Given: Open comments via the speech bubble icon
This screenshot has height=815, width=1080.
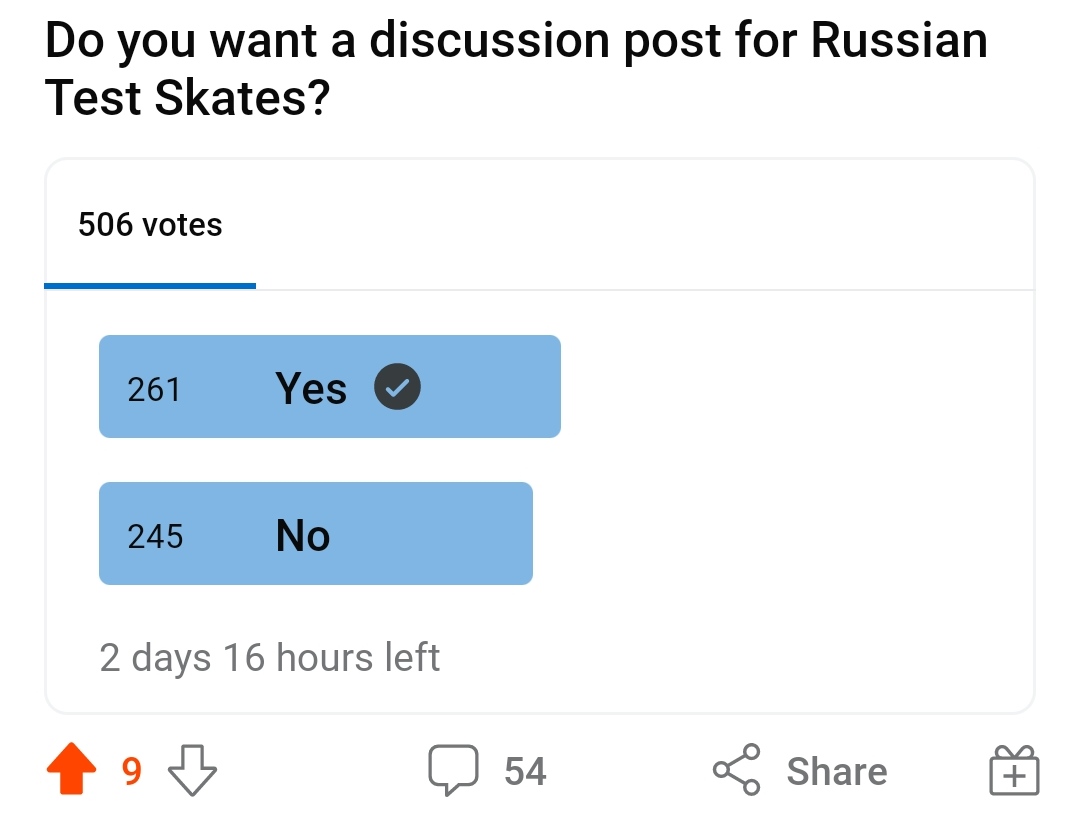Looking at the screenshot, I should [x=455, y=771].
